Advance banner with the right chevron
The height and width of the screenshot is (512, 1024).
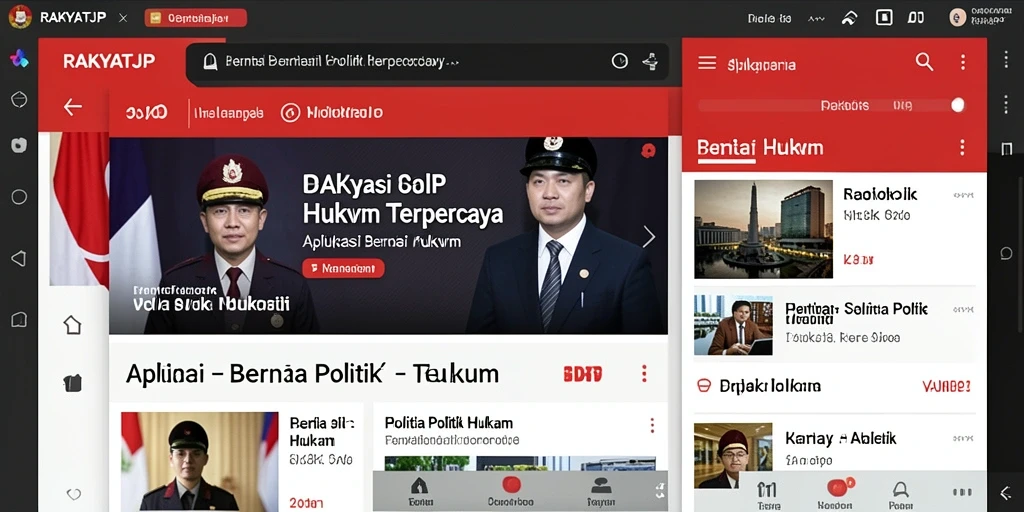pos(648,236)
